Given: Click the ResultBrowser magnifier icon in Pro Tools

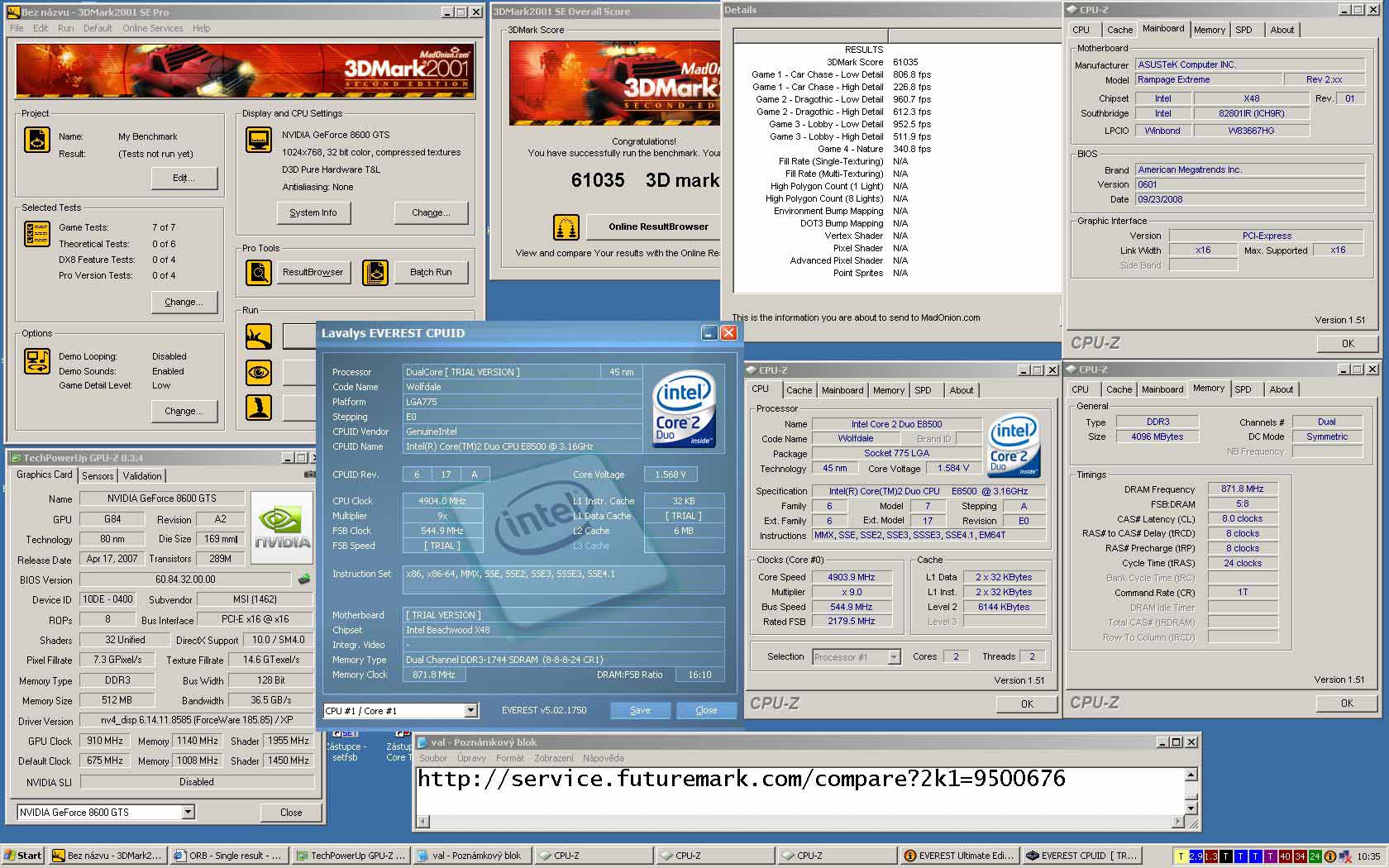Looking at the screenshot, I should [259, 272].
